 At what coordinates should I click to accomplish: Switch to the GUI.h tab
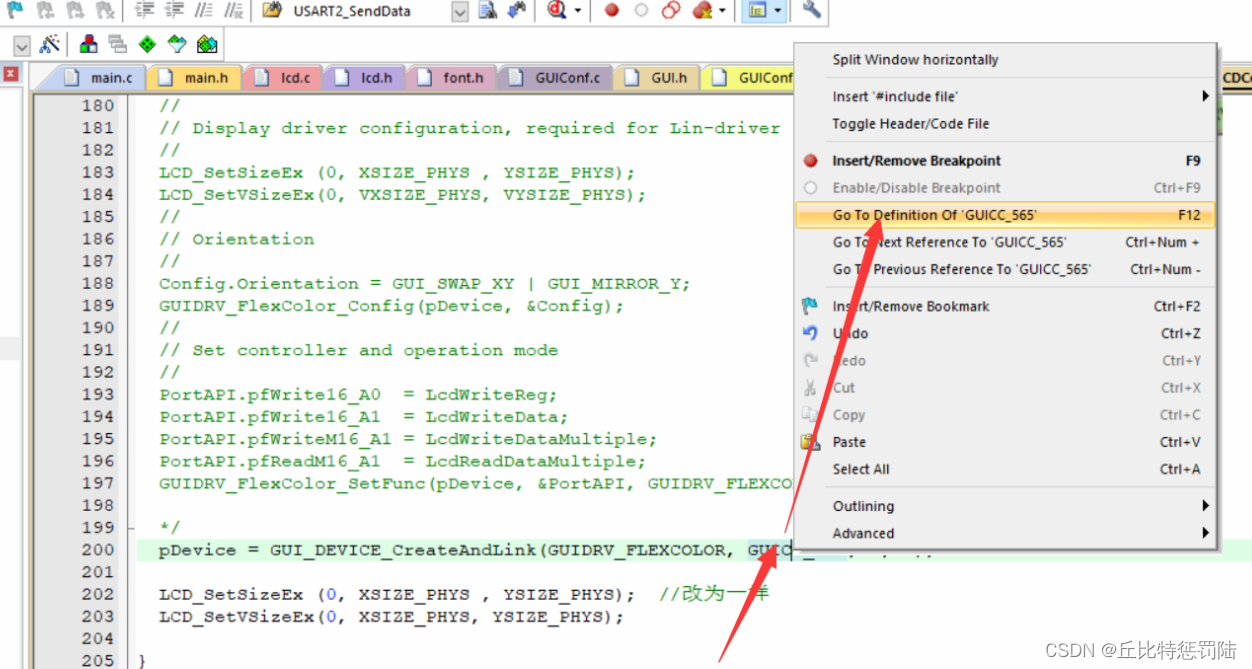click(x=657, y=77)
